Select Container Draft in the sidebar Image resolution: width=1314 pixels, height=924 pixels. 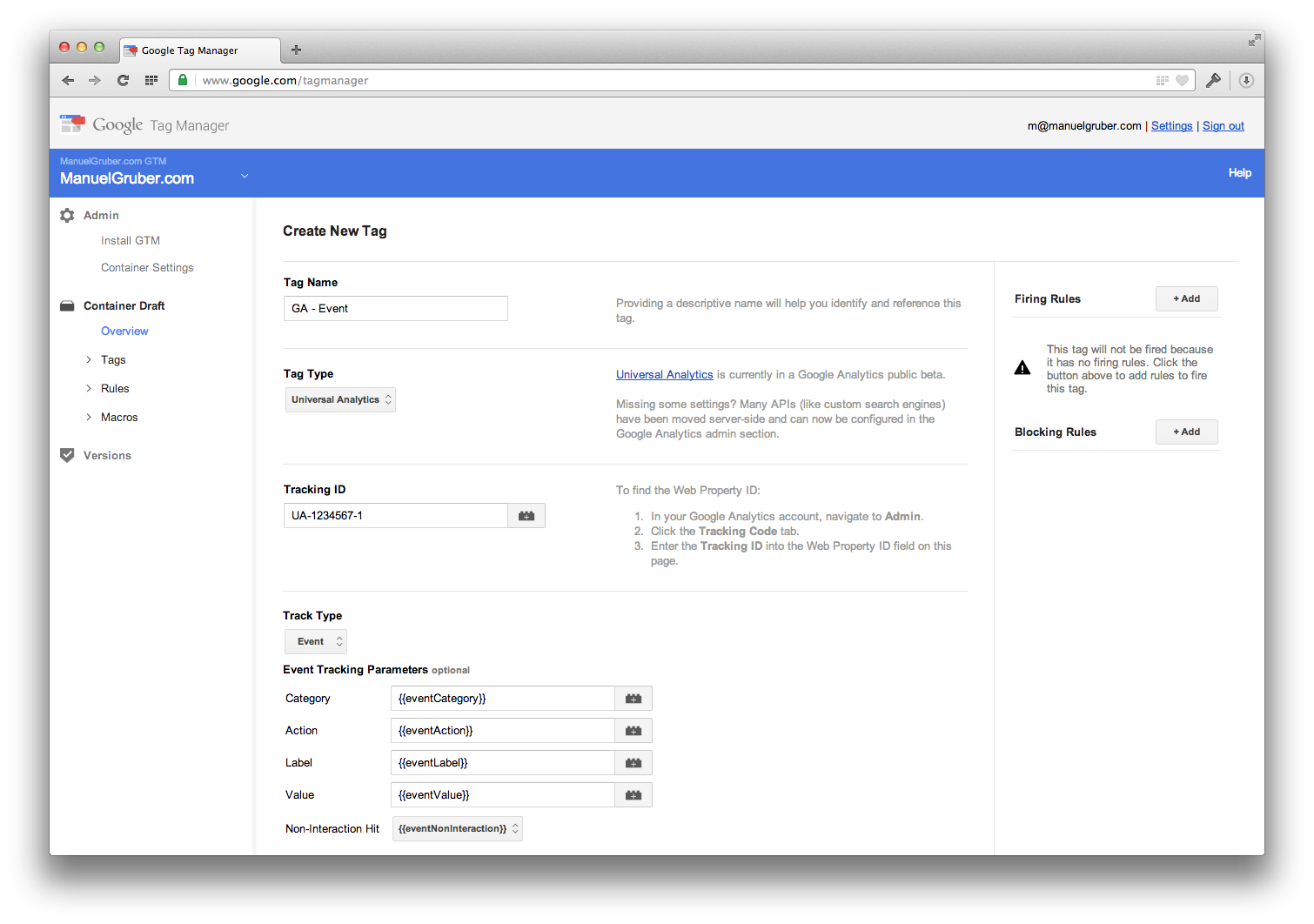point(124,305)
